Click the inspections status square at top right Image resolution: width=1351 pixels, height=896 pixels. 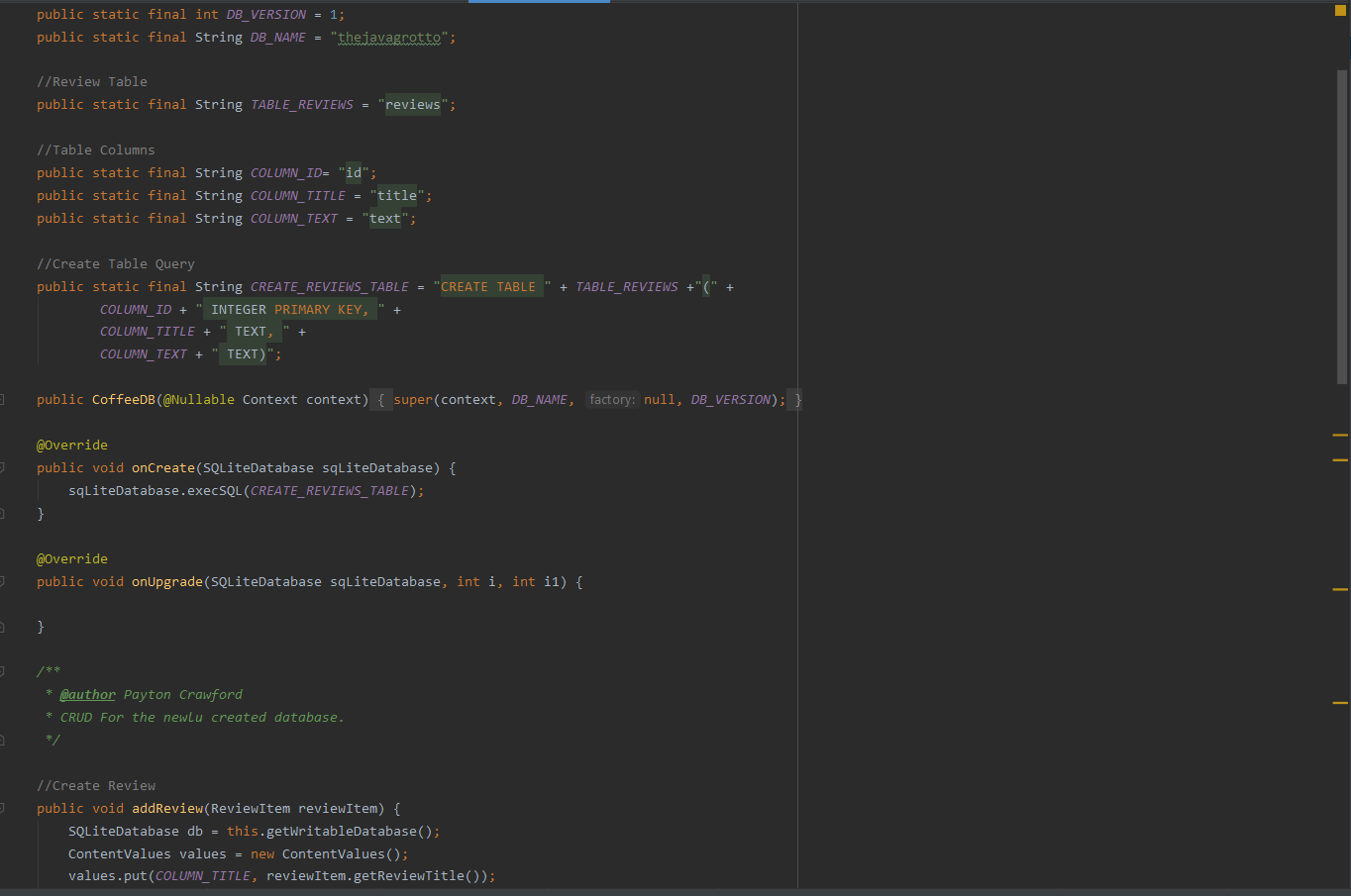1339,10
